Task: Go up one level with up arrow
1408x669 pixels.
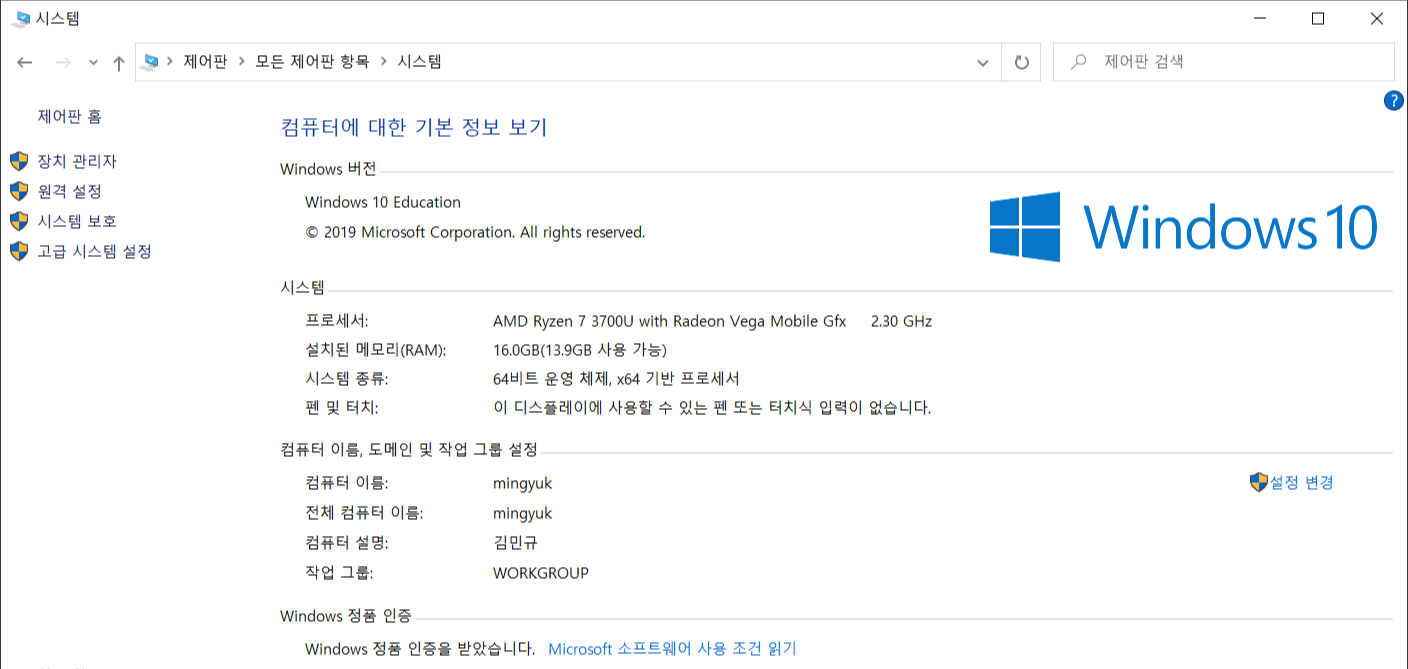Action: click(x=119, y=62)
